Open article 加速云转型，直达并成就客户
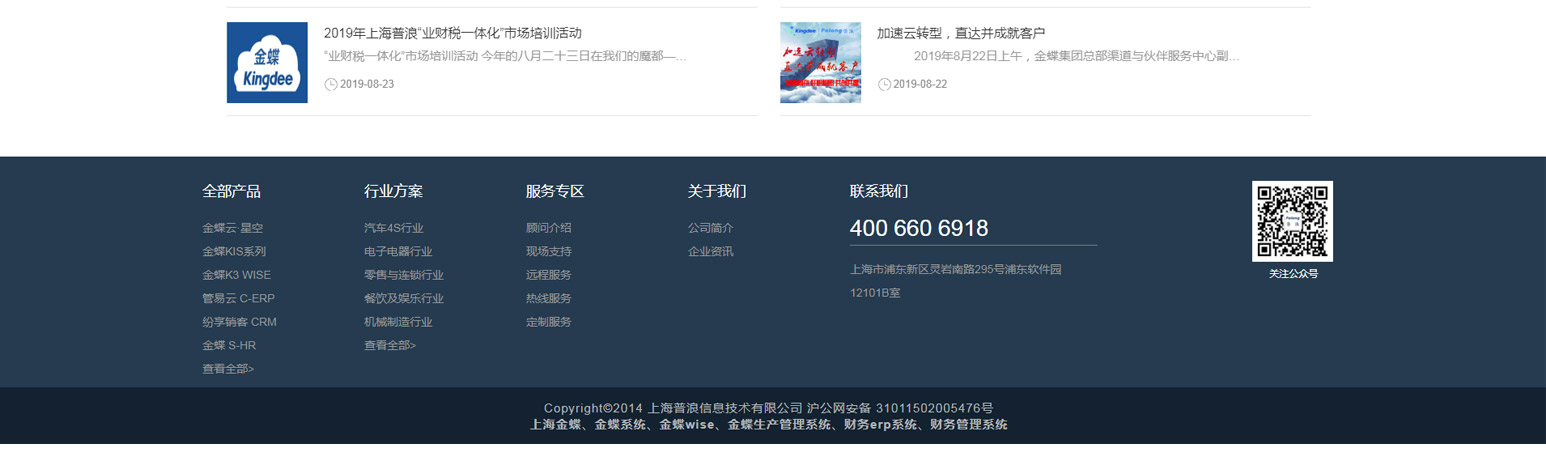Viewport: 1546px width, 476px height. pyautogui.click(x=961, y=33)
